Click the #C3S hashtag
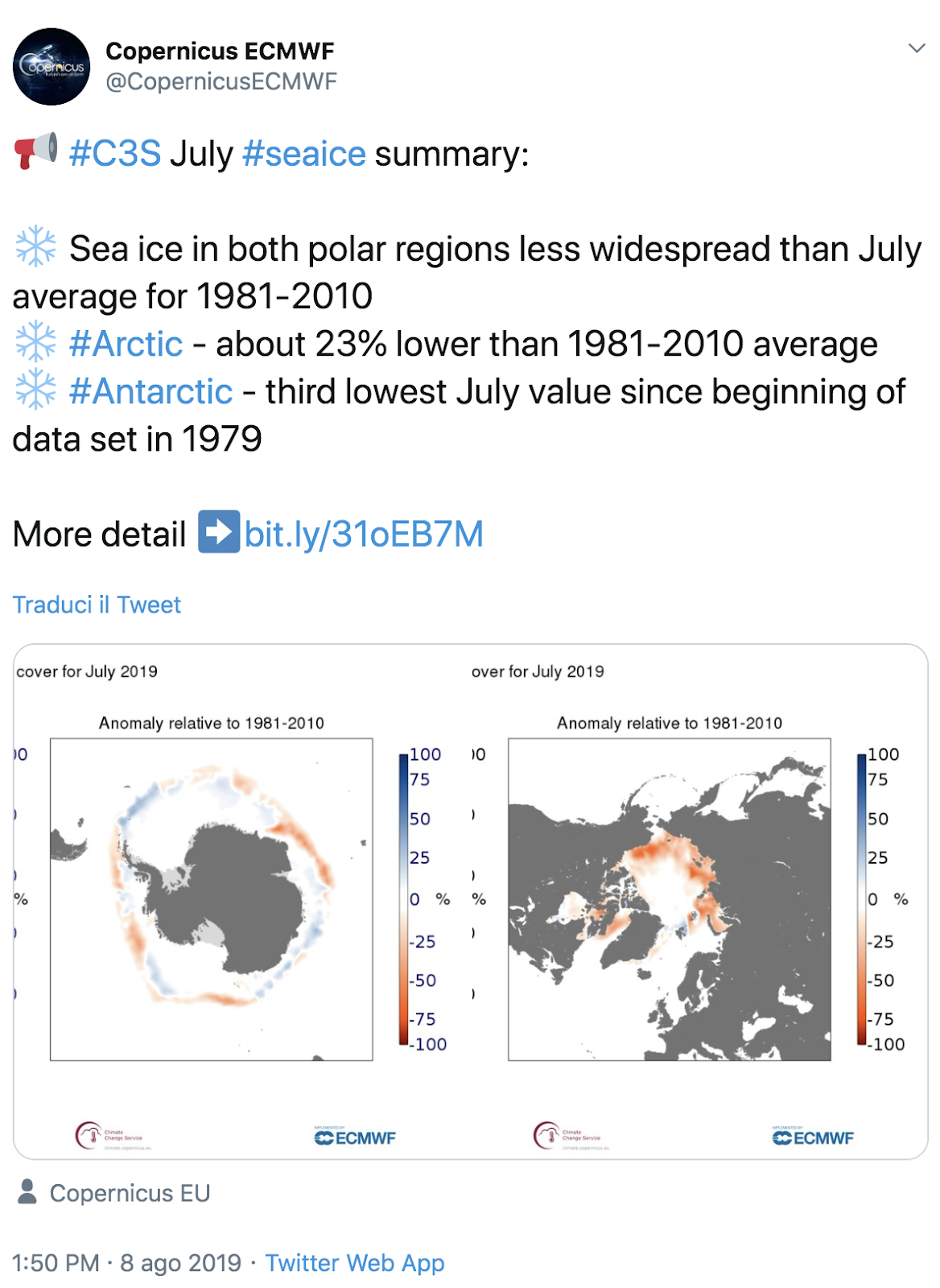The height and width of the screenshot is (1288, 940). tap(115, 154)
